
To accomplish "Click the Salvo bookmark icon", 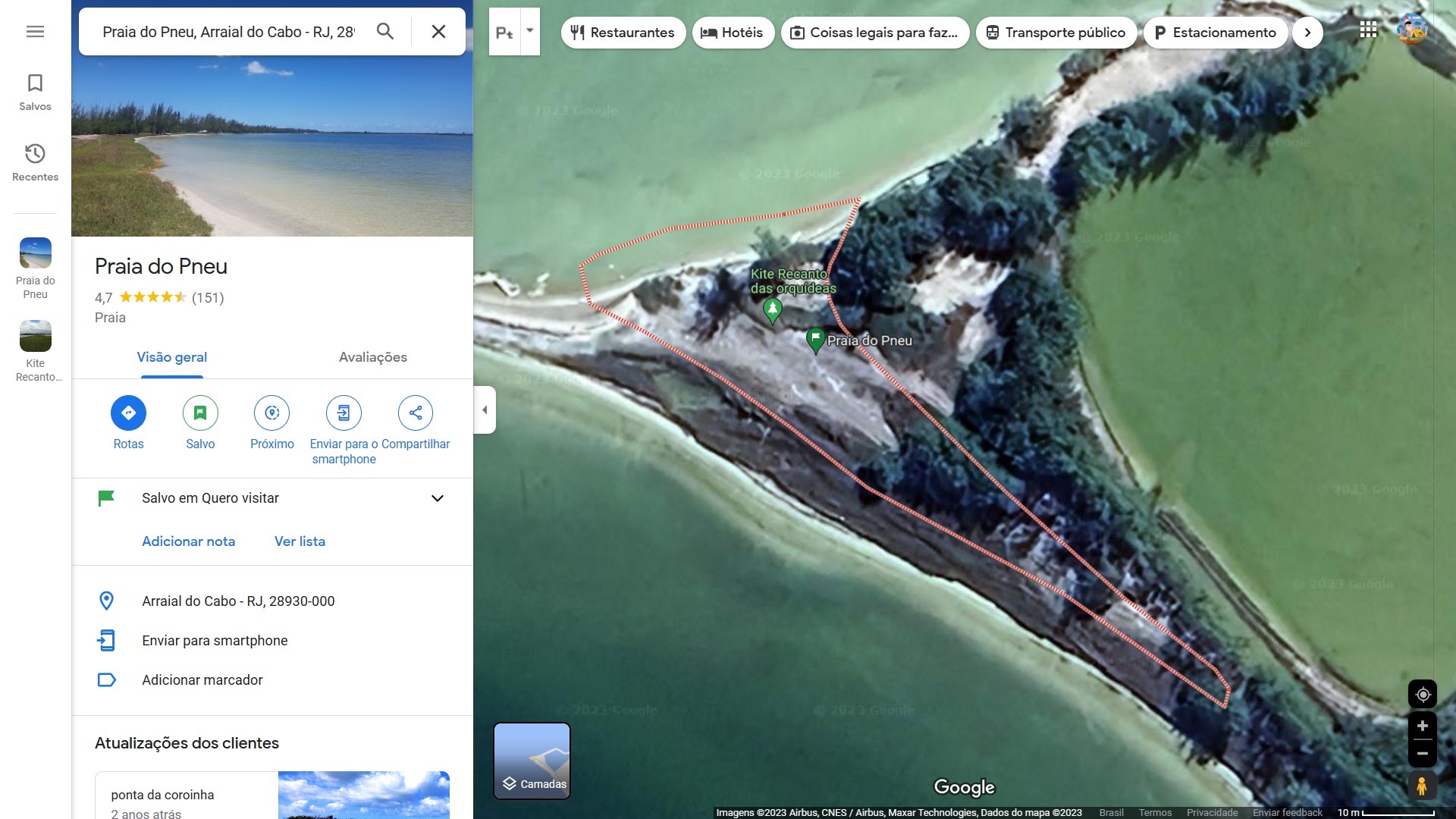I will (x=200, y=413).
